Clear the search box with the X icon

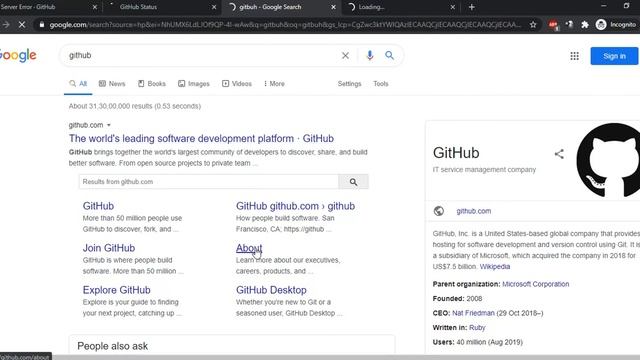pyautogui.click(x=345, y=56)
